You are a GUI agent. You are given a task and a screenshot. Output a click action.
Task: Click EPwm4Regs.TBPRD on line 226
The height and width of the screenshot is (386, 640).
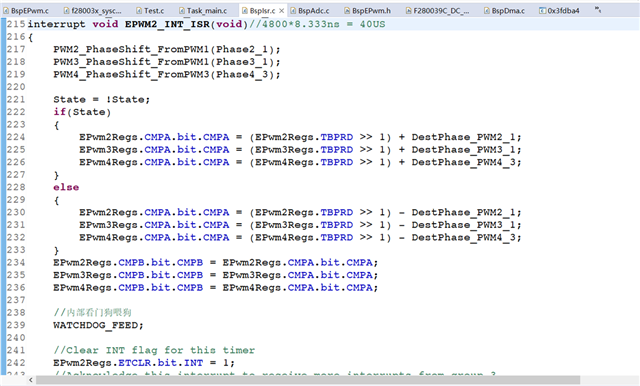click(304, 162)
